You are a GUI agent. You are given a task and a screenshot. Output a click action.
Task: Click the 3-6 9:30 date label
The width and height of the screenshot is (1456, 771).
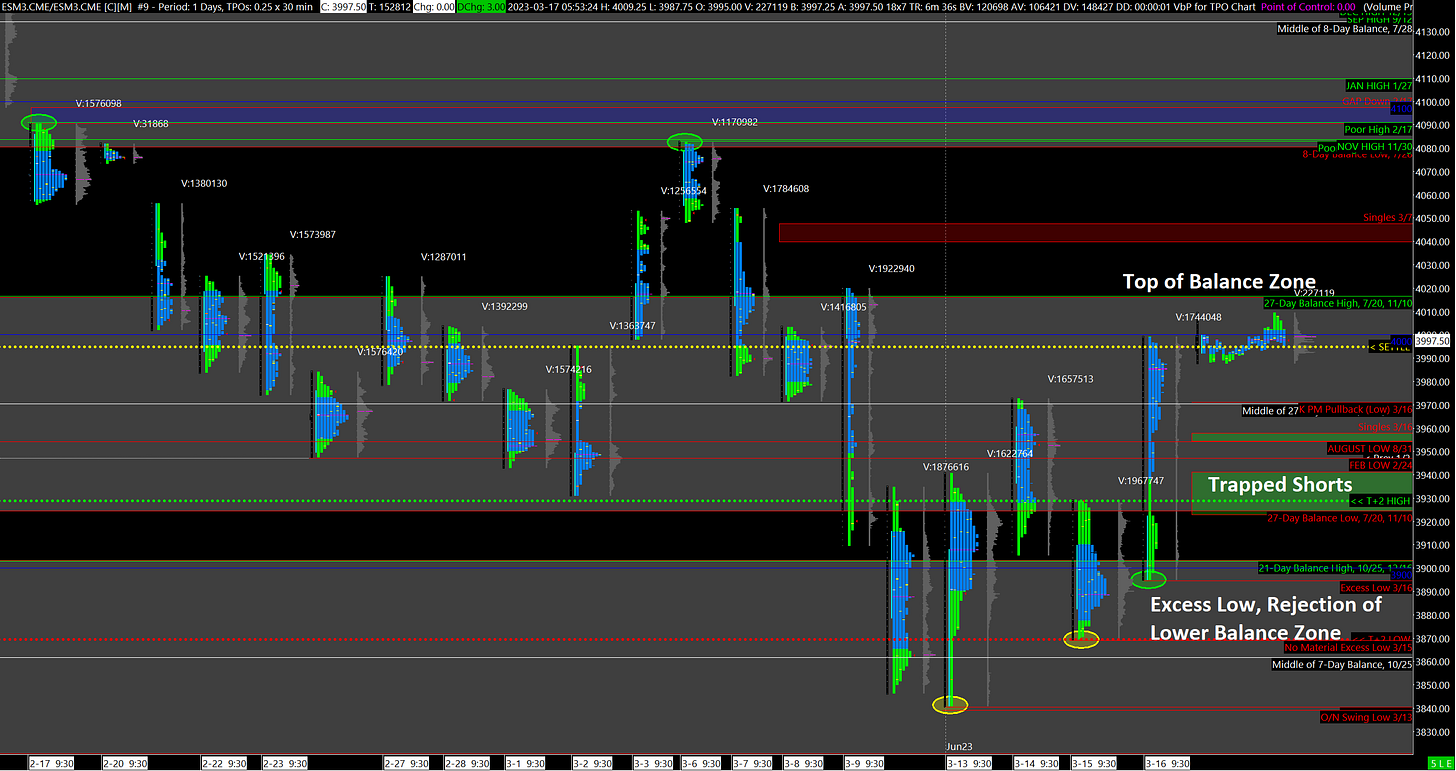[x=703, y=763]
